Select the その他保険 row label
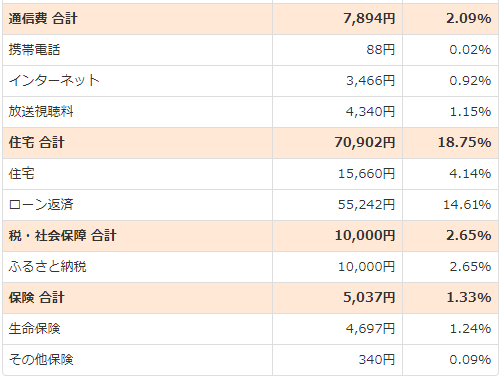The image size is (501, 380). [x=41, y=360]
